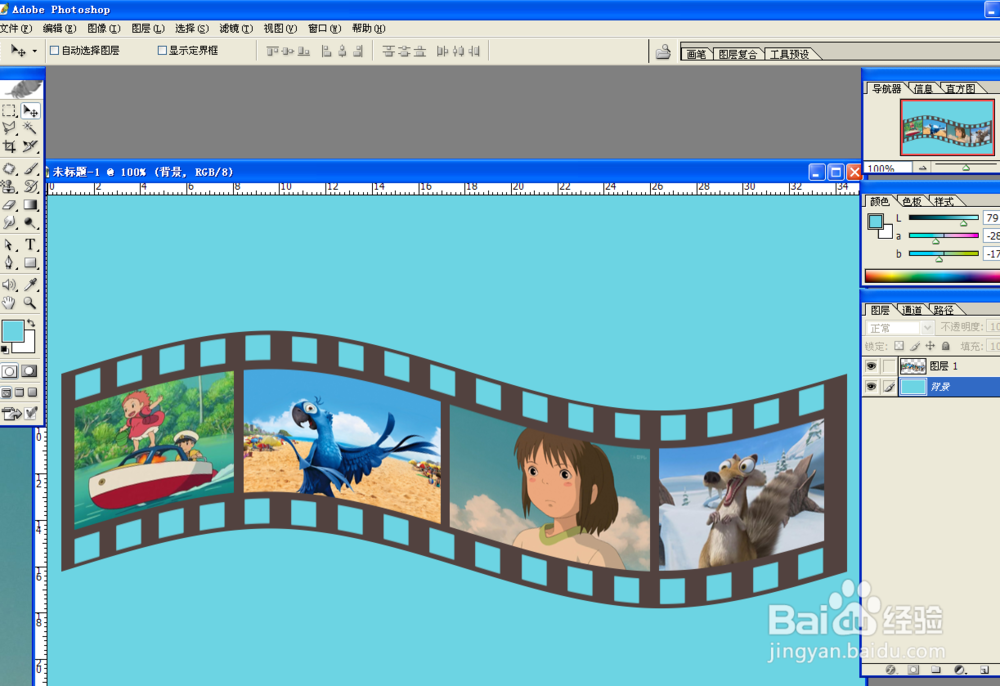This screenshot has height=686, width=1000.
Task: Switch to Standard mode editing
Action: coord(10,371)
